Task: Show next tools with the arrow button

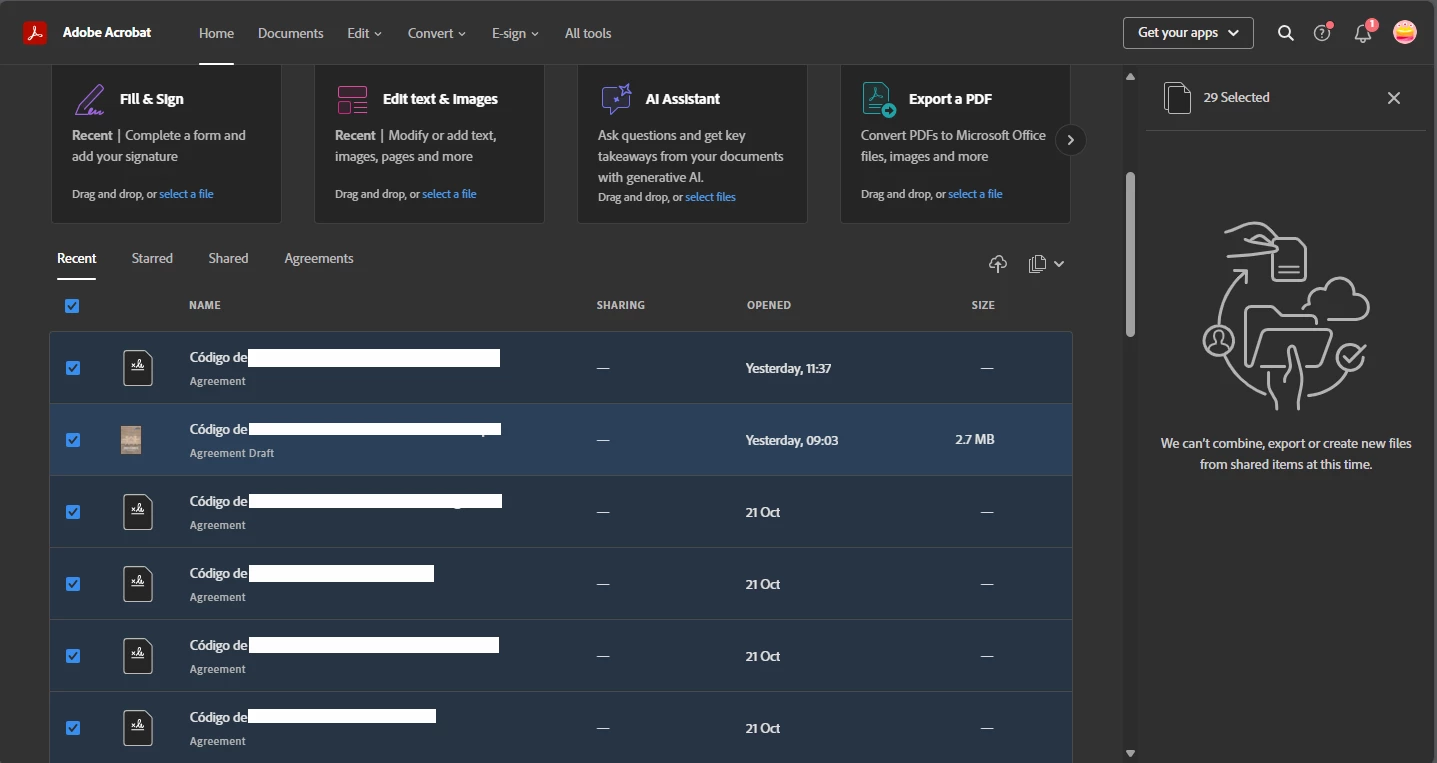Action: (1070, 140)
